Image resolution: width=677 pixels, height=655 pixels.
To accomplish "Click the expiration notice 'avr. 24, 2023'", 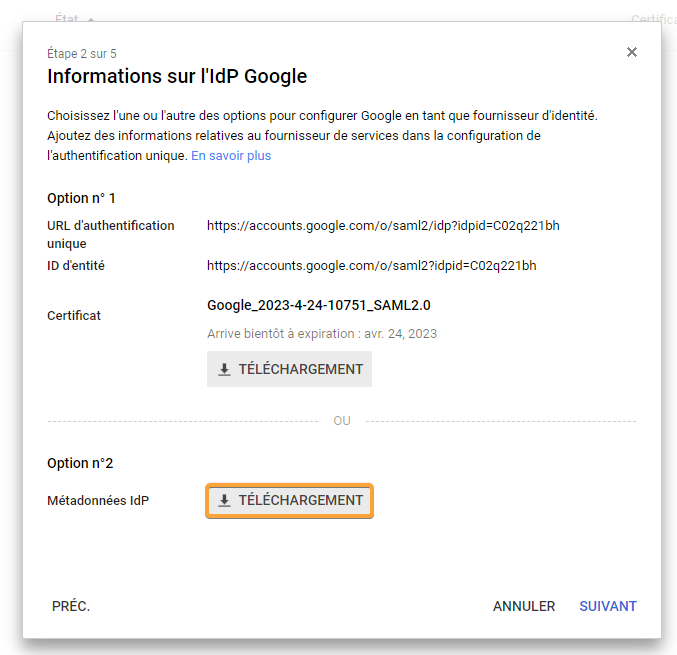I will click(322, 334).
